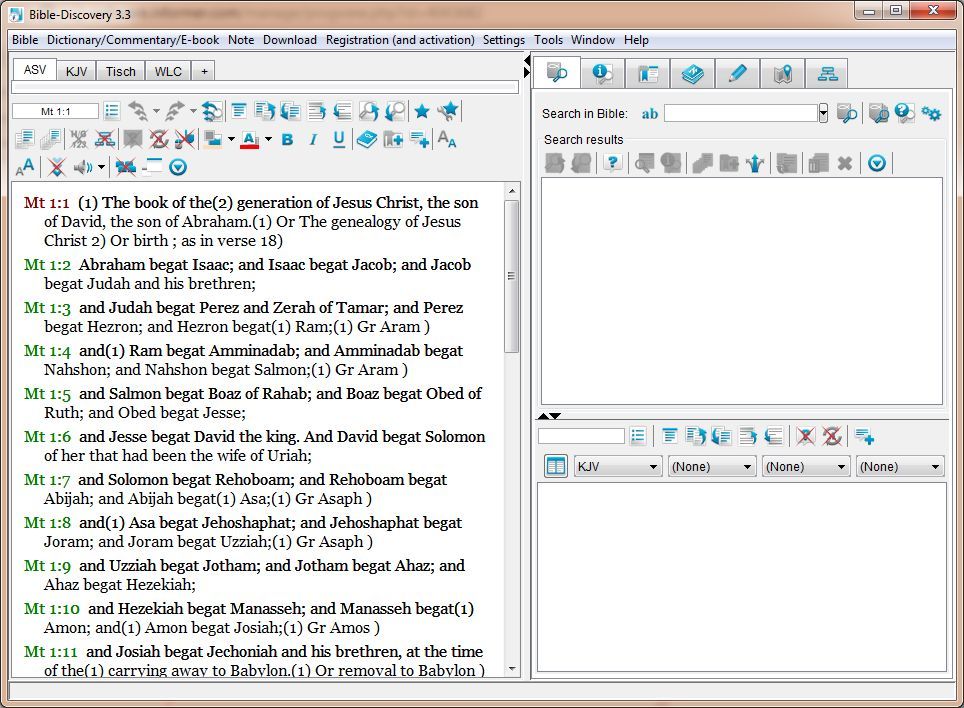Open the highlight color dropdown arrow
Screen dimensions: 964x708
point(231,140)
